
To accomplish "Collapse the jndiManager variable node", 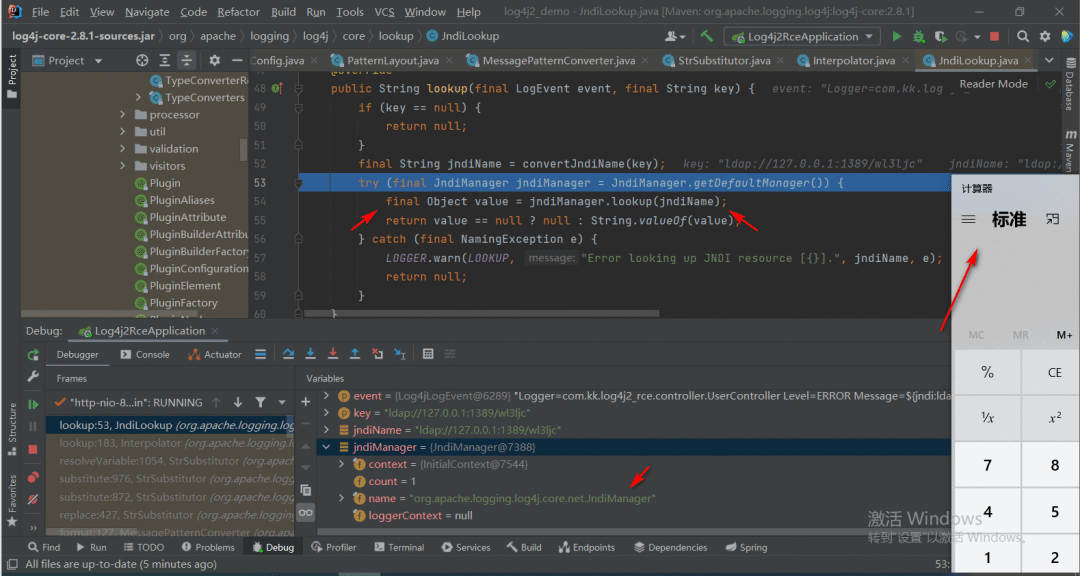I will pos(327,447).
